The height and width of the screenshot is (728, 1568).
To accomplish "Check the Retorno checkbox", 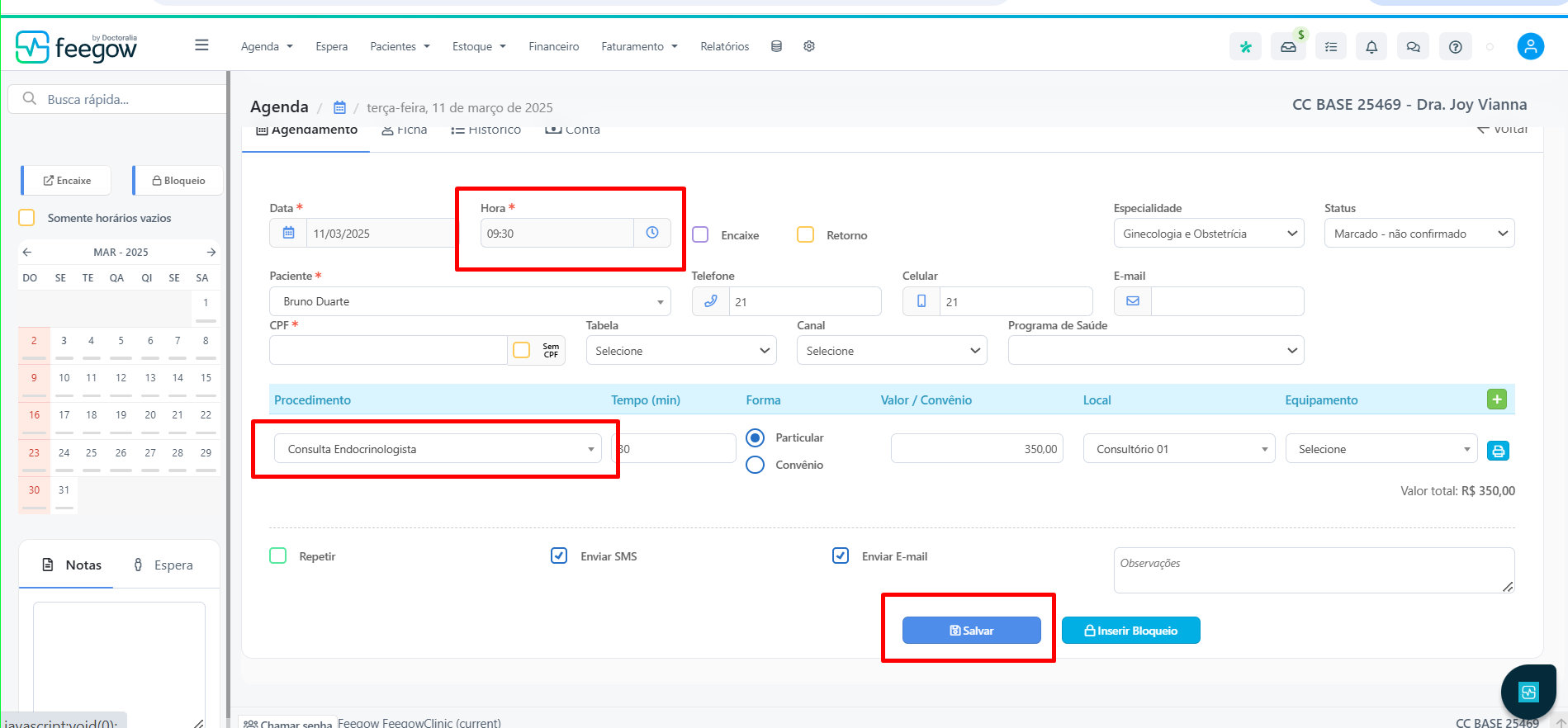I will click(805, 234).
